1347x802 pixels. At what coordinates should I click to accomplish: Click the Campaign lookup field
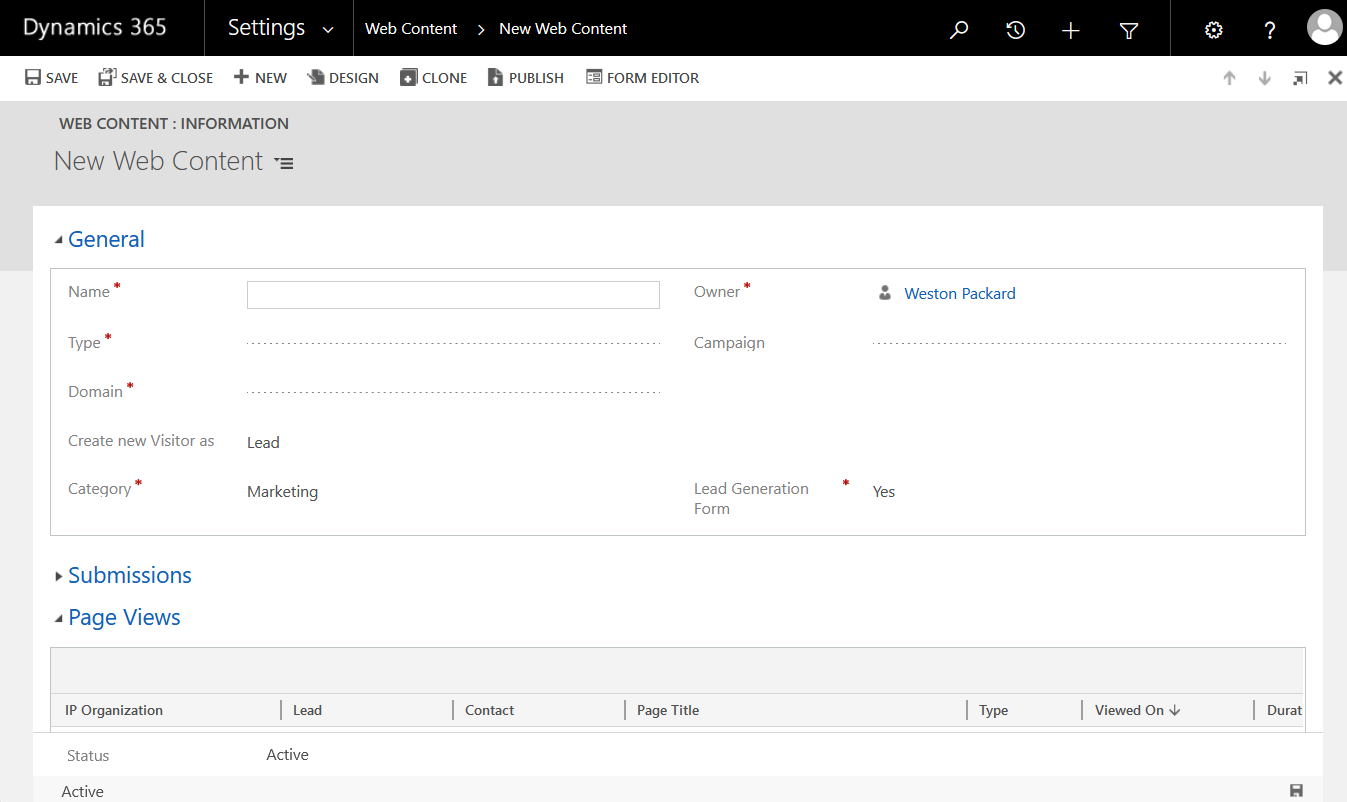[x=1079, y=343]
